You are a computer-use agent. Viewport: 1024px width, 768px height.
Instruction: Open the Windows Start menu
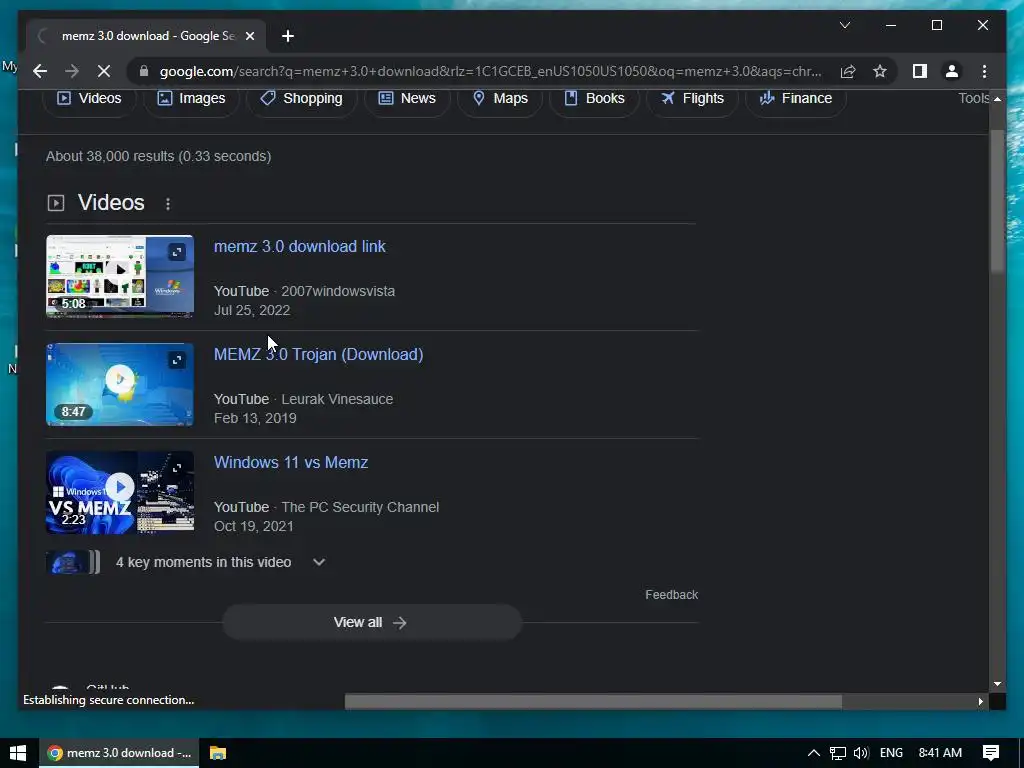(x=18, y=753)
